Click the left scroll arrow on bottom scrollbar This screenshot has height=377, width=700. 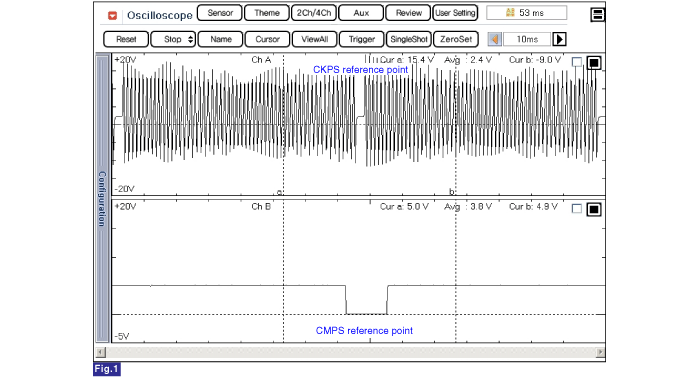(x=101, y=352)
